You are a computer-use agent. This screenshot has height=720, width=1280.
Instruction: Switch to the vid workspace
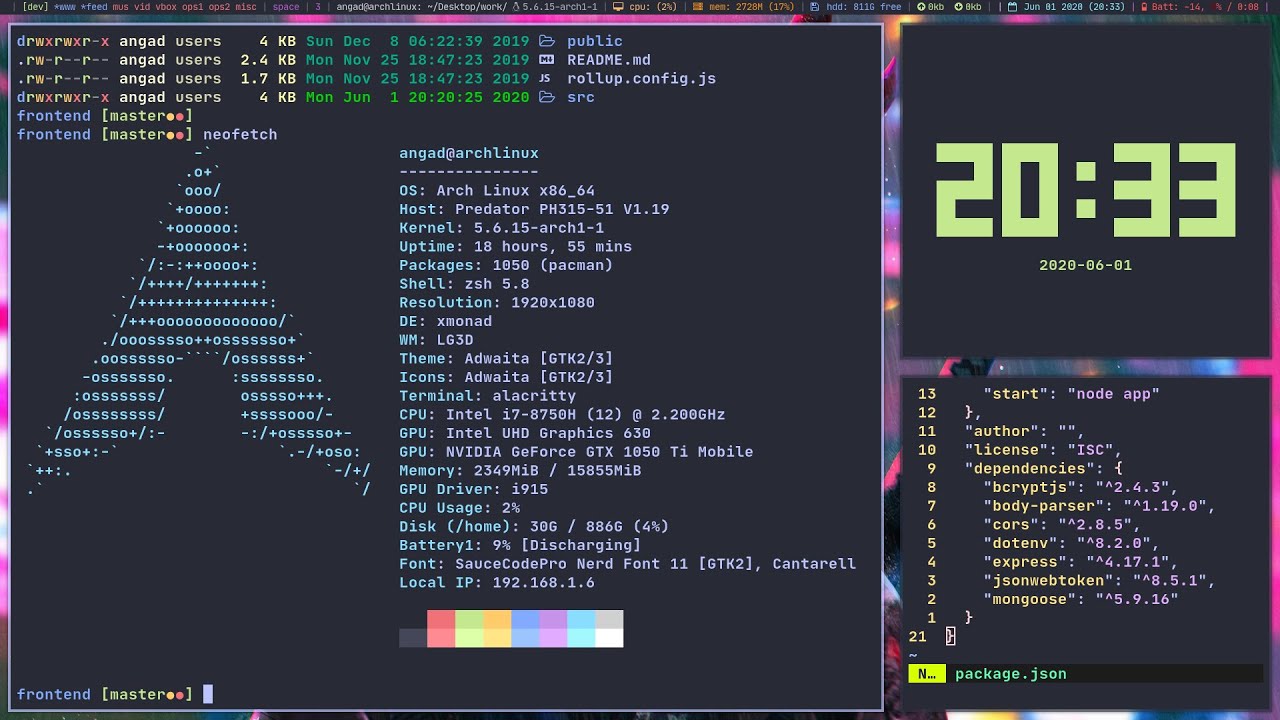142,6
